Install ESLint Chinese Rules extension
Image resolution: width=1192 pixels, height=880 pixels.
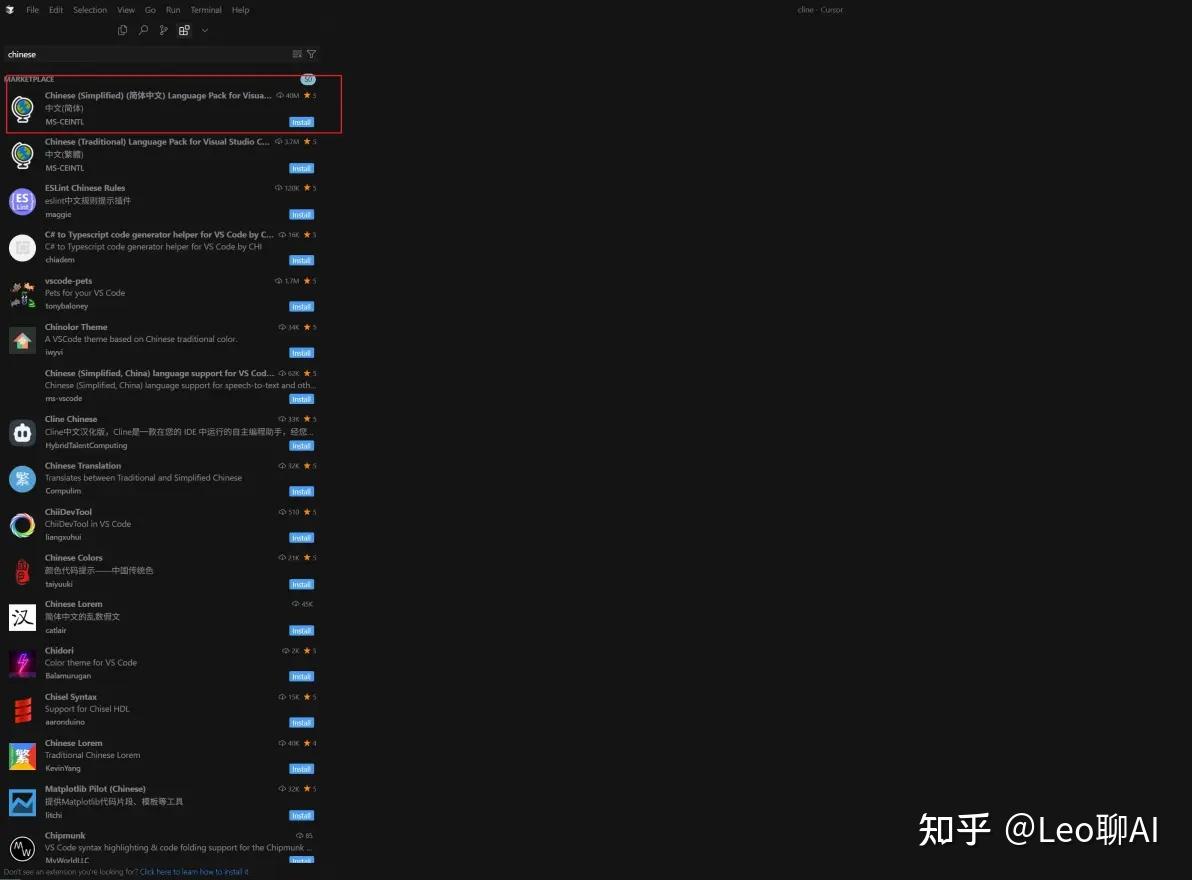tap(301, 215)
